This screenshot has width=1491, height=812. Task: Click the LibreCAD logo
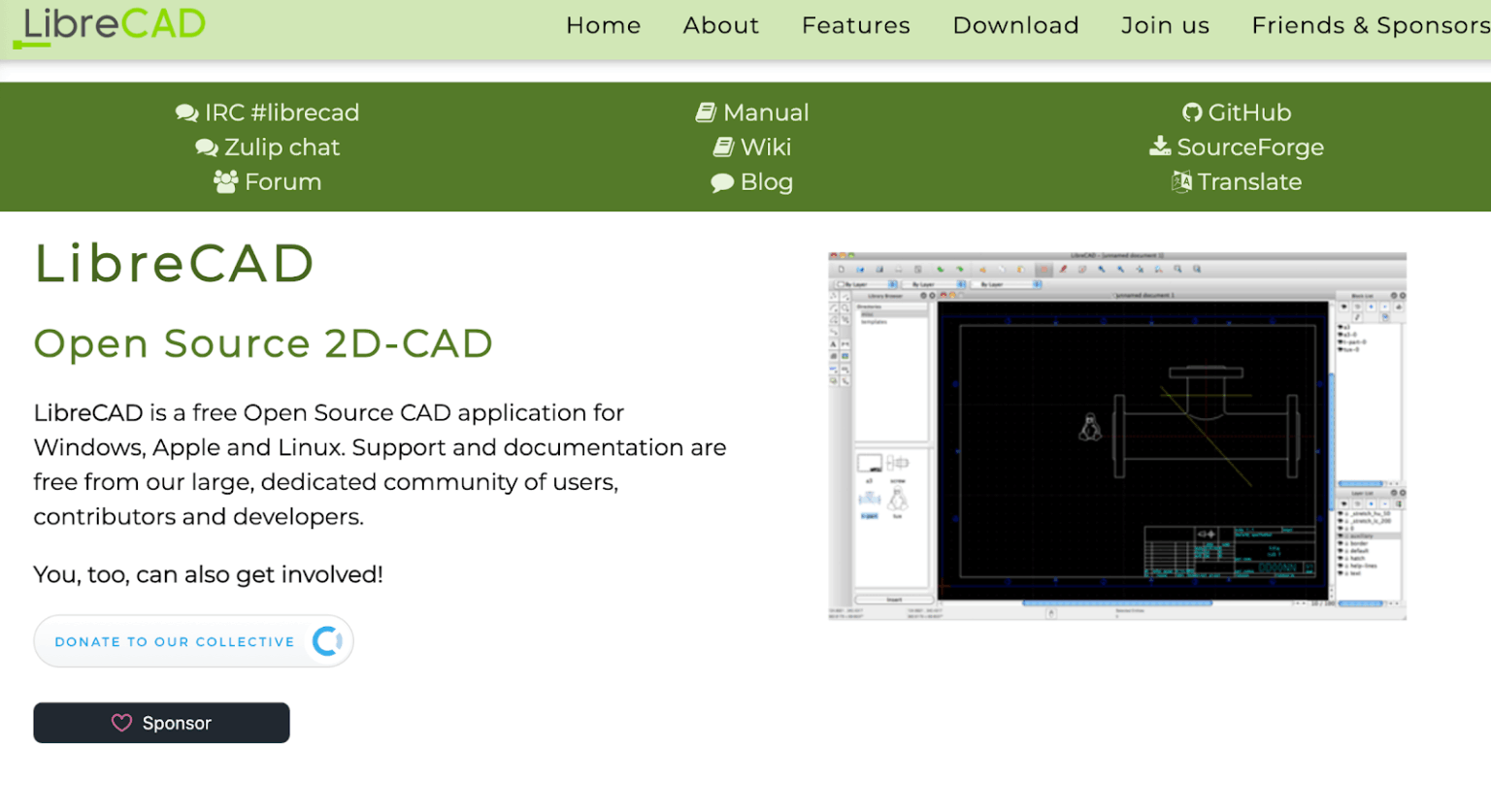click(107, 28)
